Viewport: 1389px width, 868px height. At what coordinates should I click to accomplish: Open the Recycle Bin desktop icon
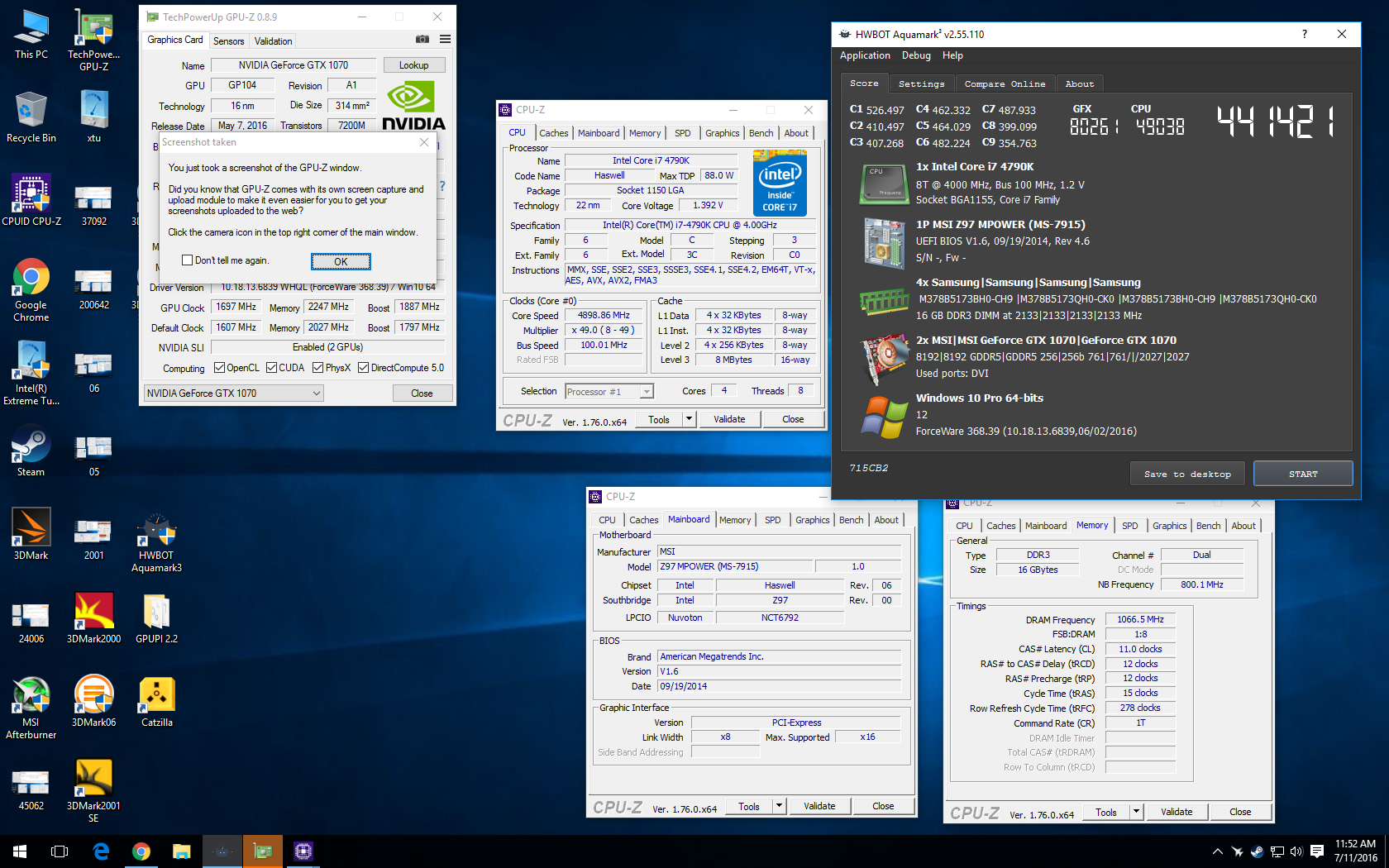coord(31,117)
